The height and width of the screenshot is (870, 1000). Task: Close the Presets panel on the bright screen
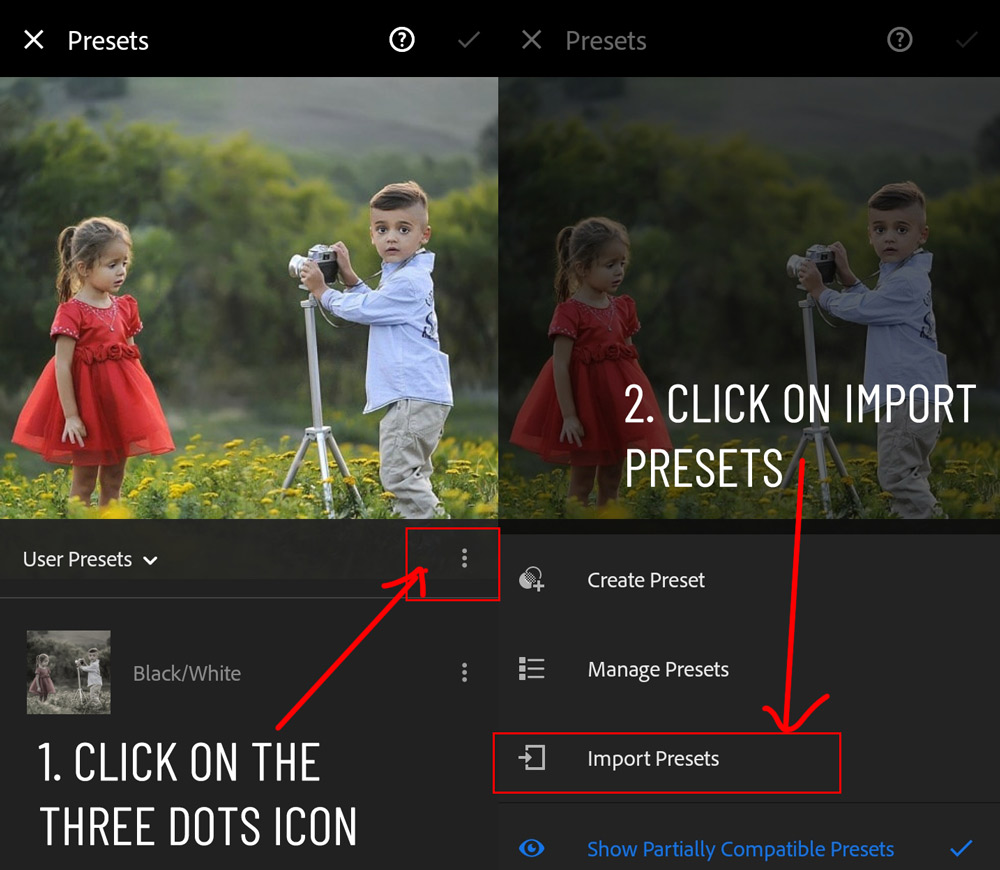pos(34,40)
